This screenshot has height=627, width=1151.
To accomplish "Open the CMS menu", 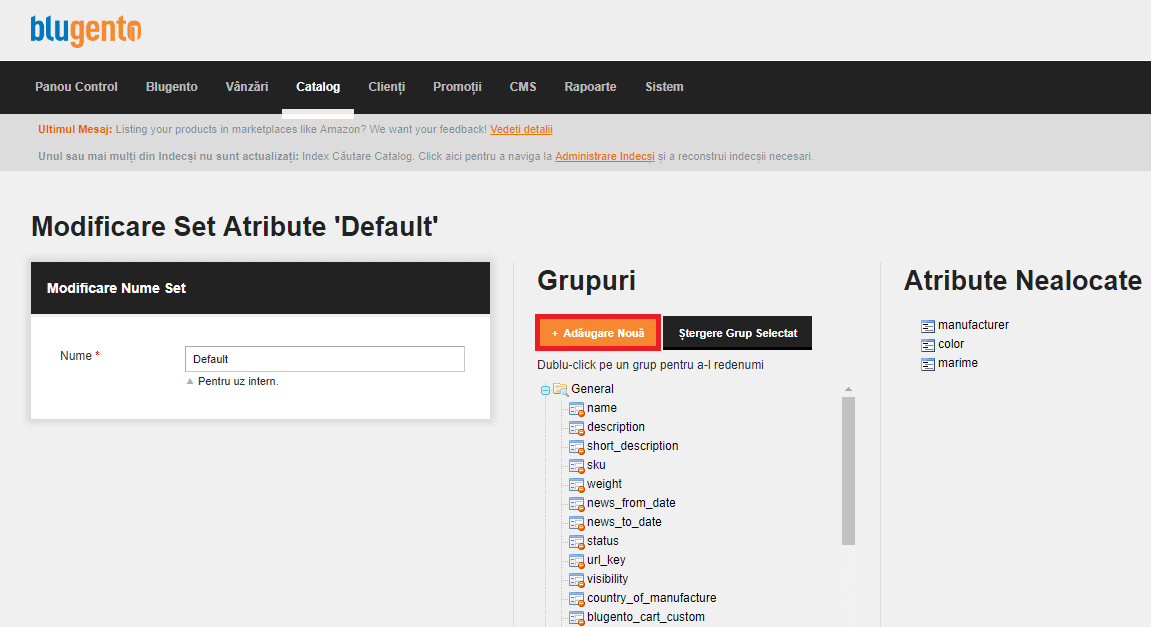I will (523, 87).
